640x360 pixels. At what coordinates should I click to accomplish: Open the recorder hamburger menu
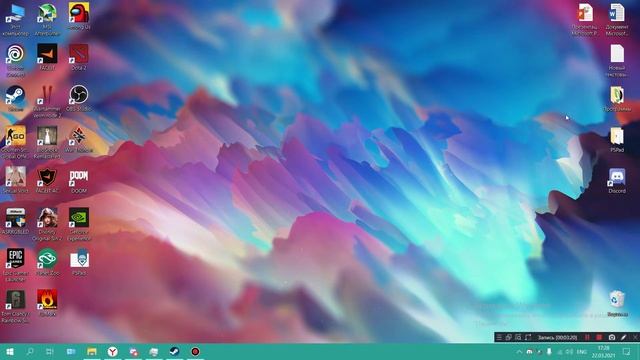[499, 337]
